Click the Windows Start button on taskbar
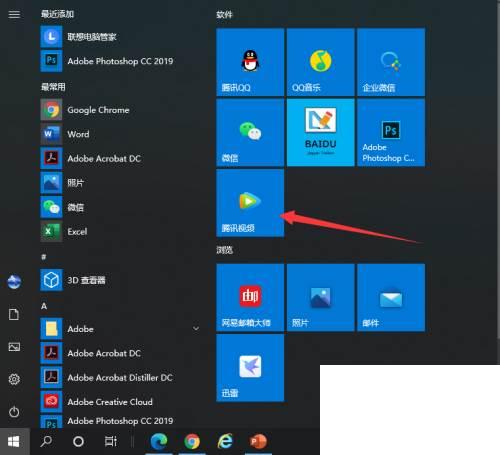The width and height of the screenshot is (500, 455). 14,442
